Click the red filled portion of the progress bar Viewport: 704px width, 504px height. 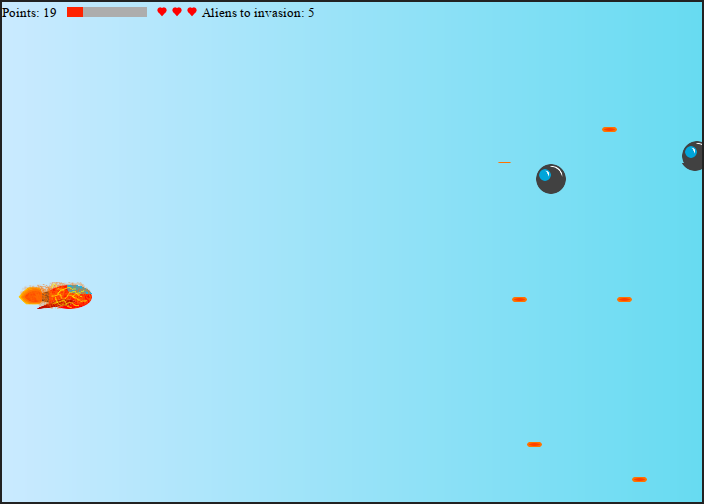[x=75, y=12]
